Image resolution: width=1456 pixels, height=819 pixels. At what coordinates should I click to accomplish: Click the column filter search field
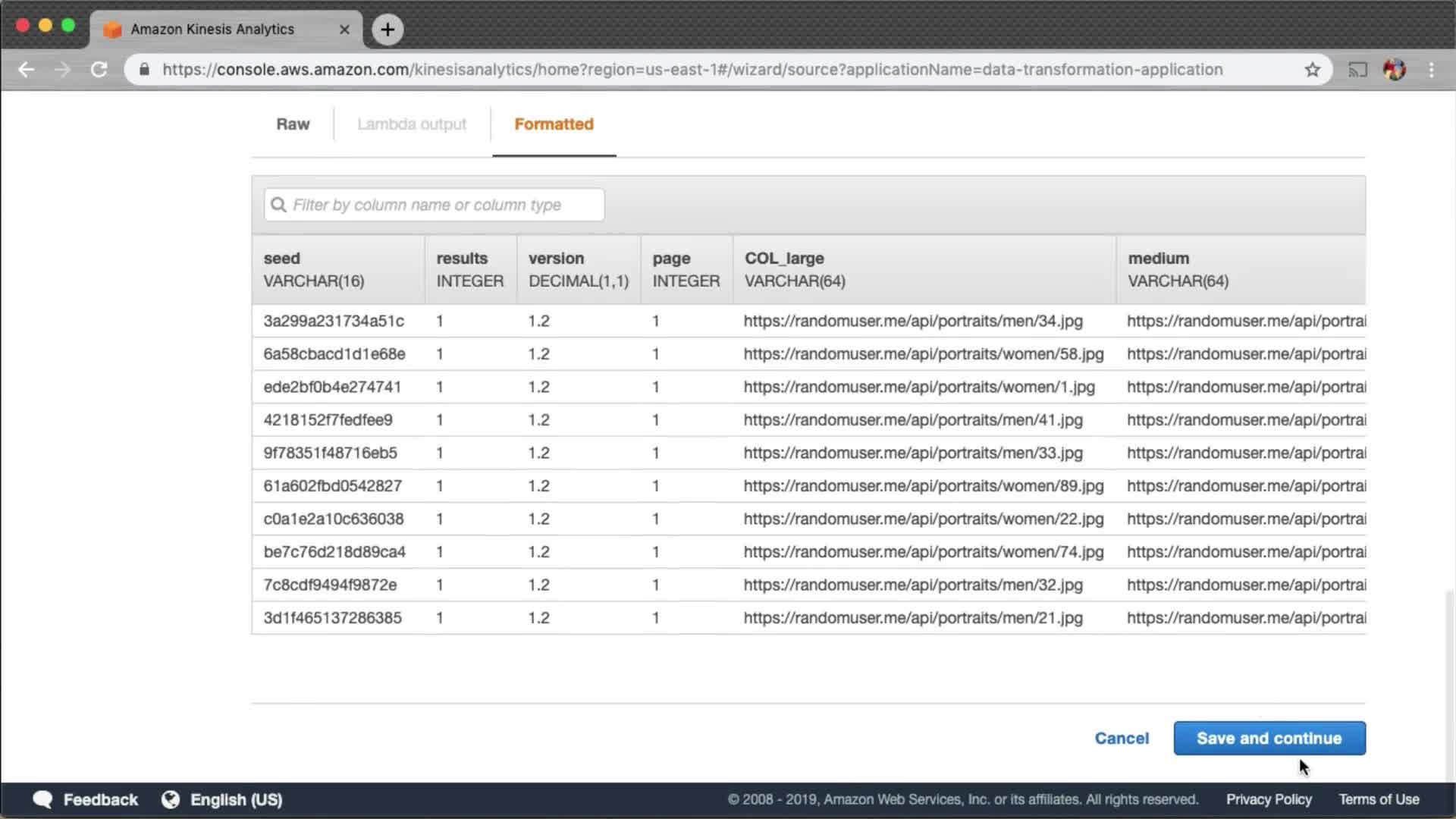[435, 205]
